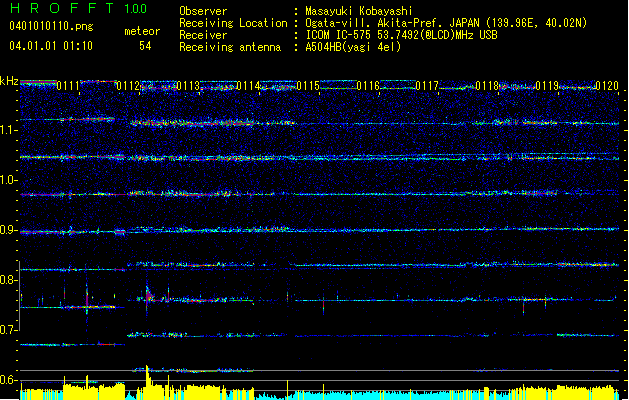Screen dimensions: 629x400
Task: Click the 0.6 frequency axis label
Action: click(9, 380)
